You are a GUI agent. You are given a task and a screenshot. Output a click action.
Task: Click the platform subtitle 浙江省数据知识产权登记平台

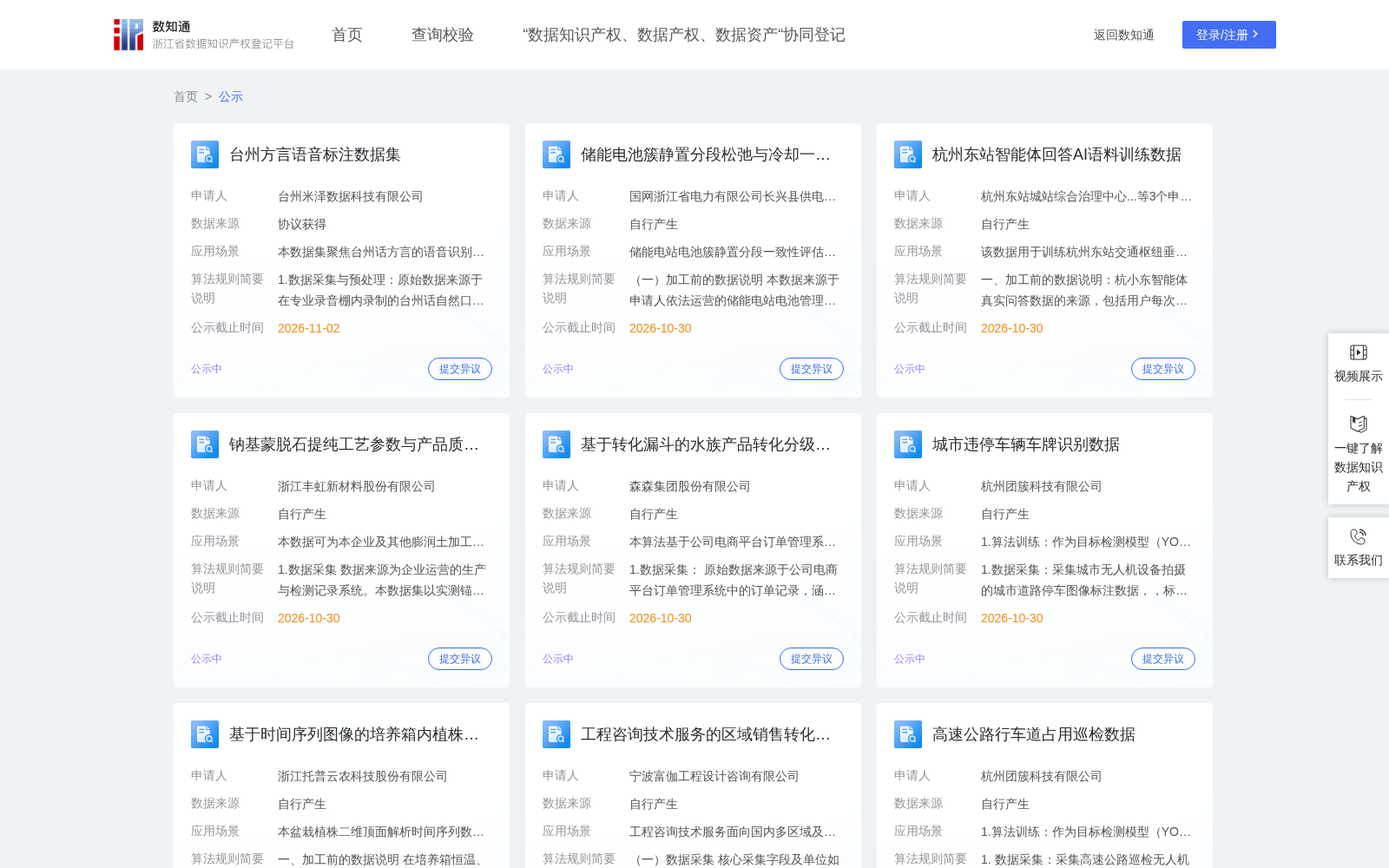pyautogui.click(x=224, y=43)
